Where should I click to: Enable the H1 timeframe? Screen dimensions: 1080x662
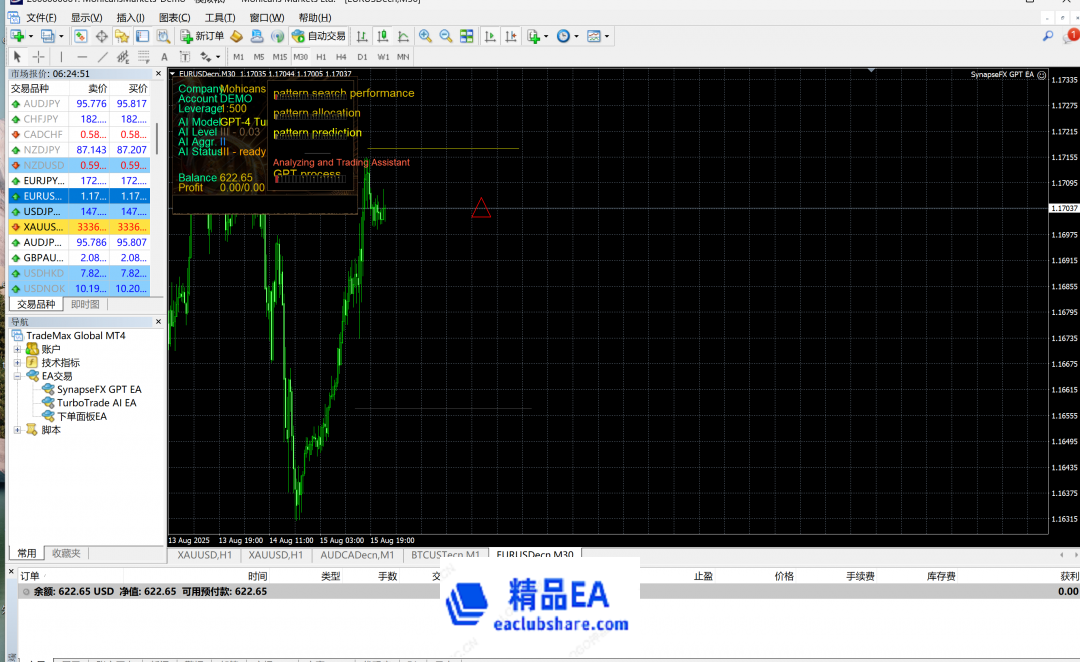point(321,57)
